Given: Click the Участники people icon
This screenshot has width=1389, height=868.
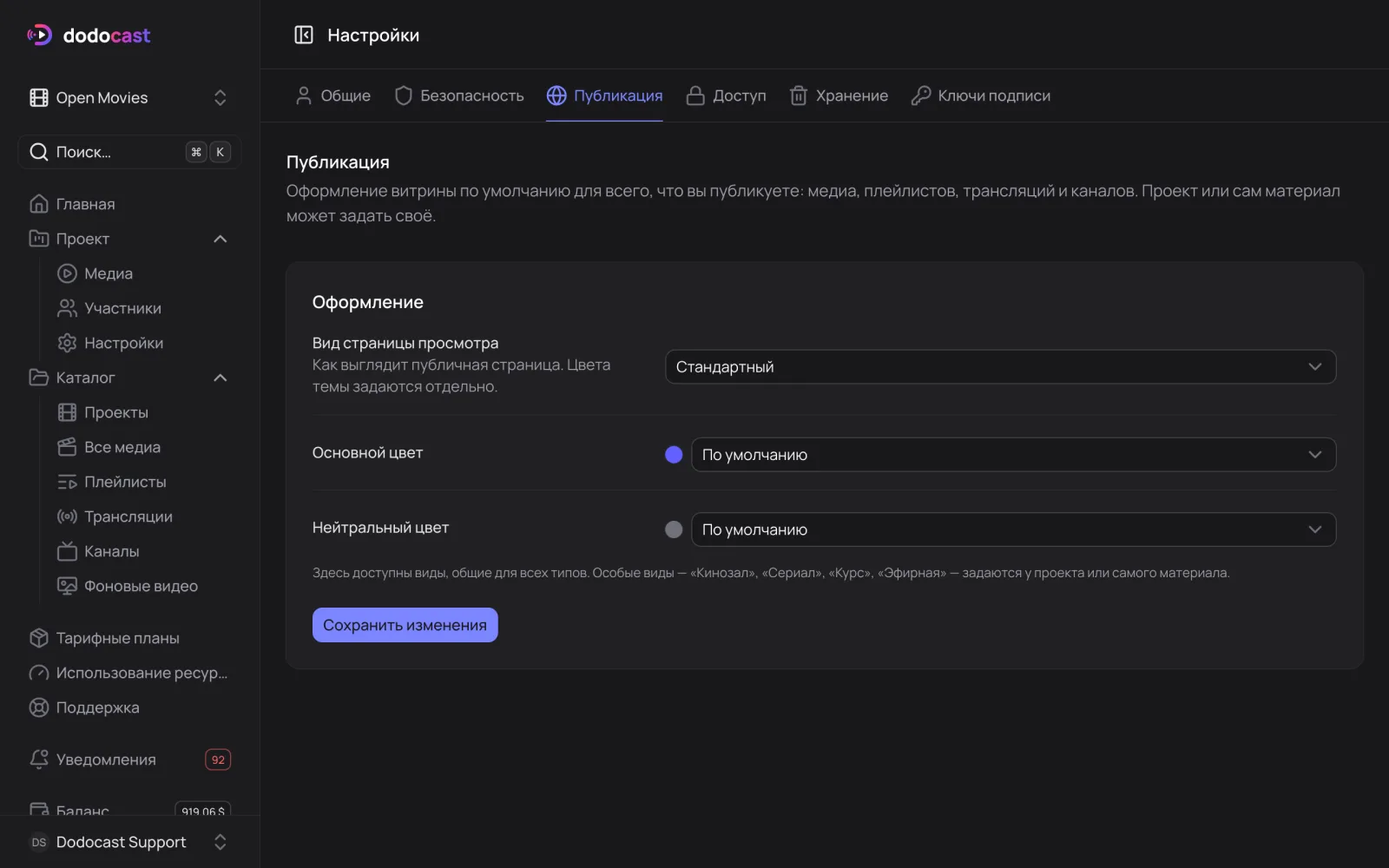Looking at the screenshot, I should coord(67,308).
